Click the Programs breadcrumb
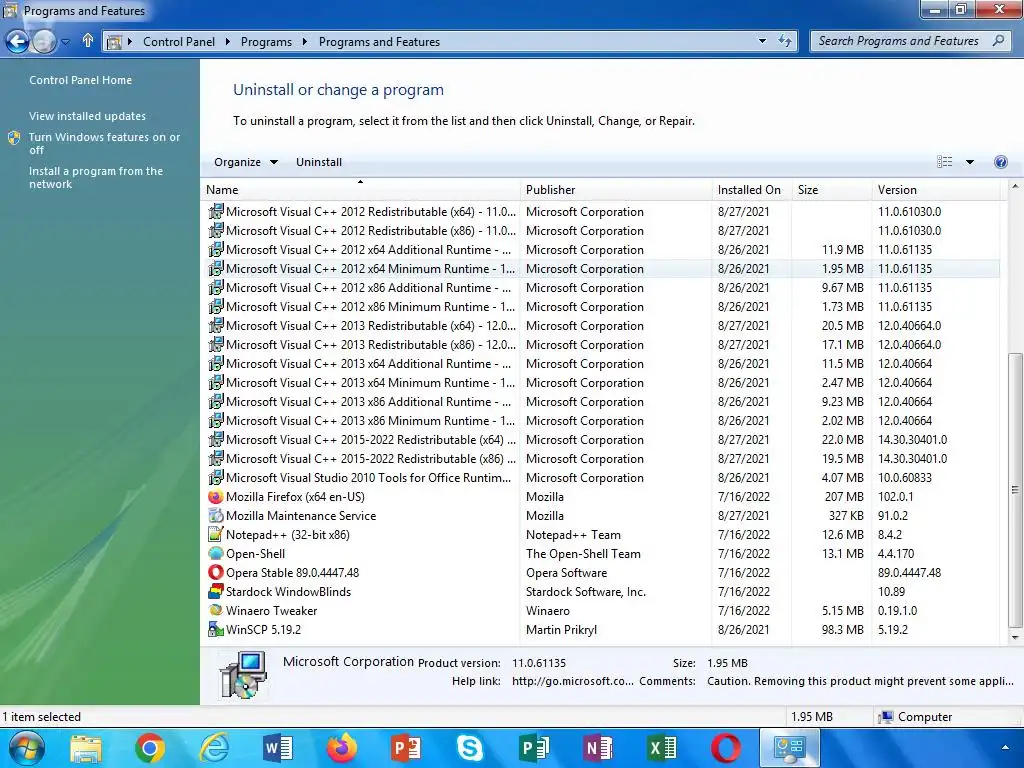The height and width of the screenshot is (768, 1024). click(x=266, y=42)
